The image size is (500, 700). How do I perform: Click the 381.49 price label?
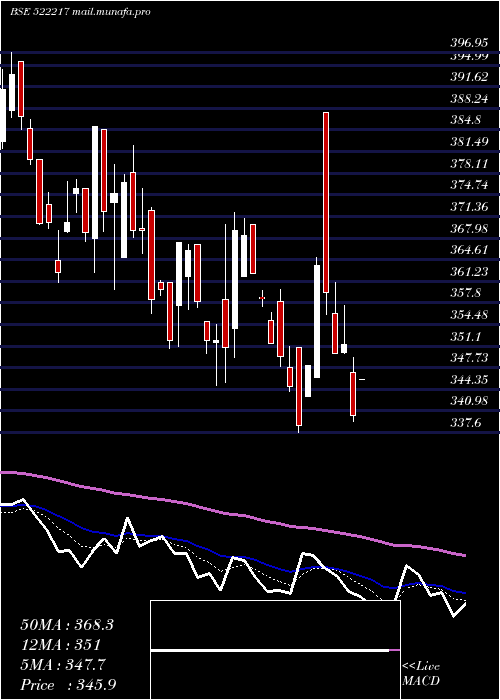[x=469, y=142]
